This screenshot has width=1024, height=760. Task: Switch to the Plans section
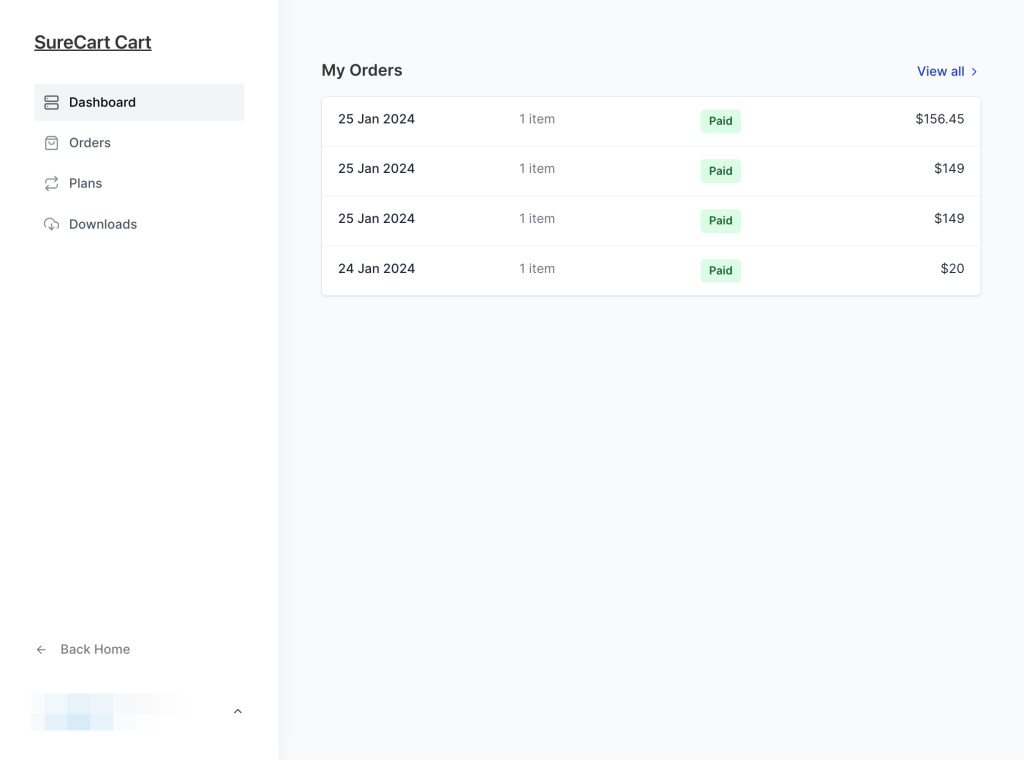[85, 183]
